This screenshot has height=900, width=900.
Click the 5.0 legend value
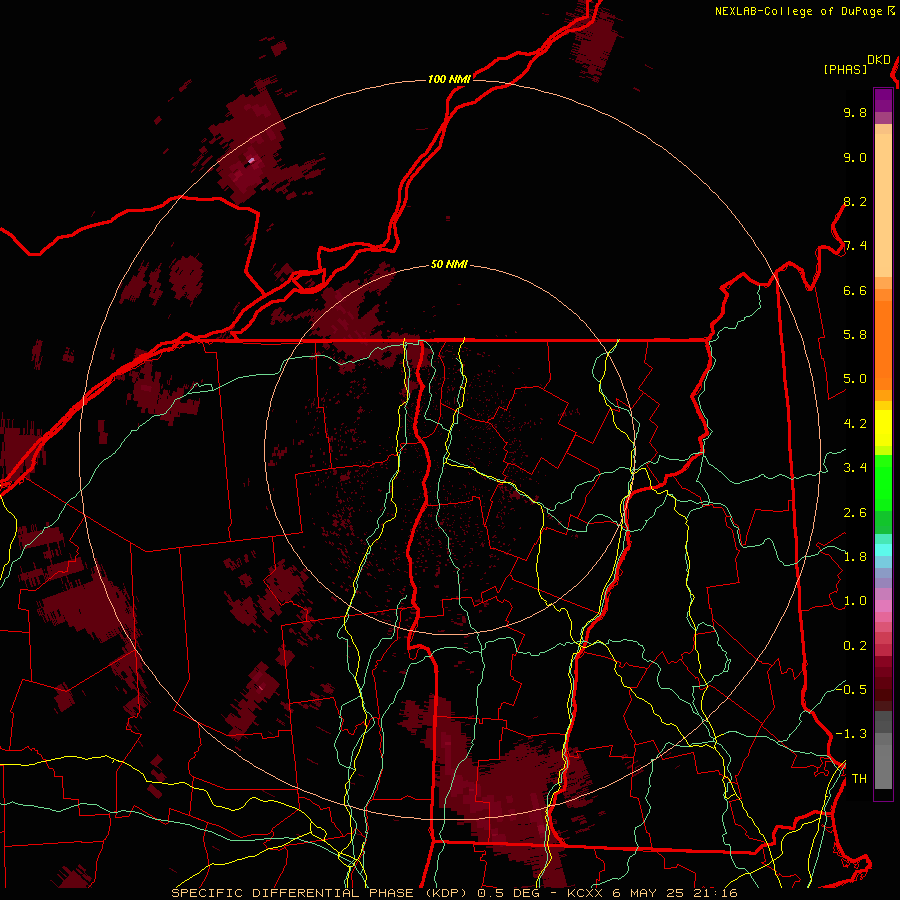[855, 379]
